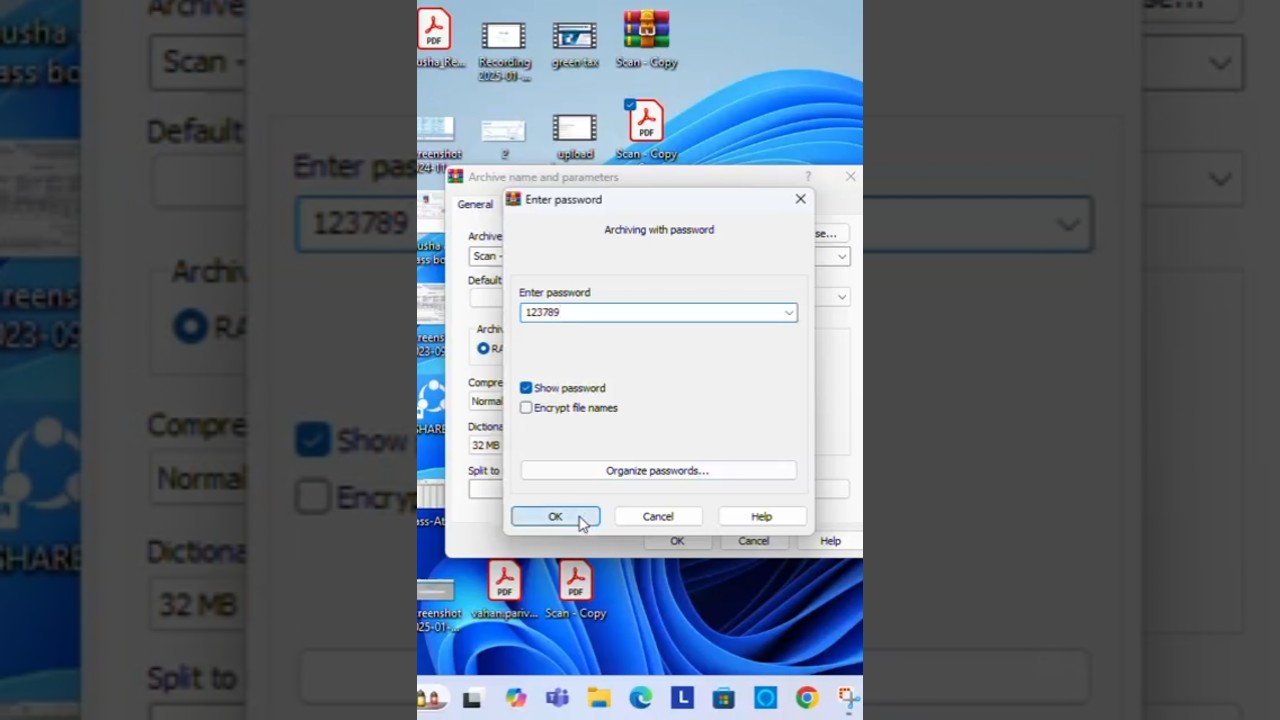This screenshot has width=1280, height=720.
Task: Open the blue ring assistant app in taskbar
Action: (765, 698)
